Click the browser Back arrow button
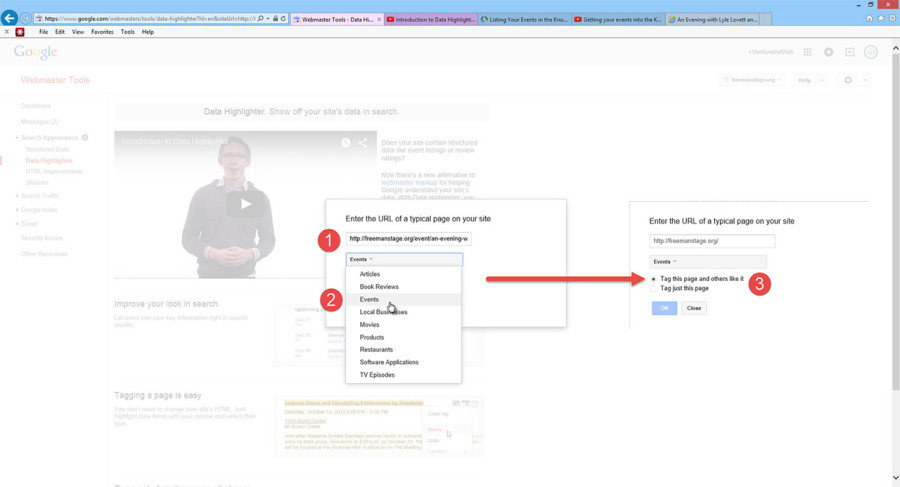 (9, 18)
